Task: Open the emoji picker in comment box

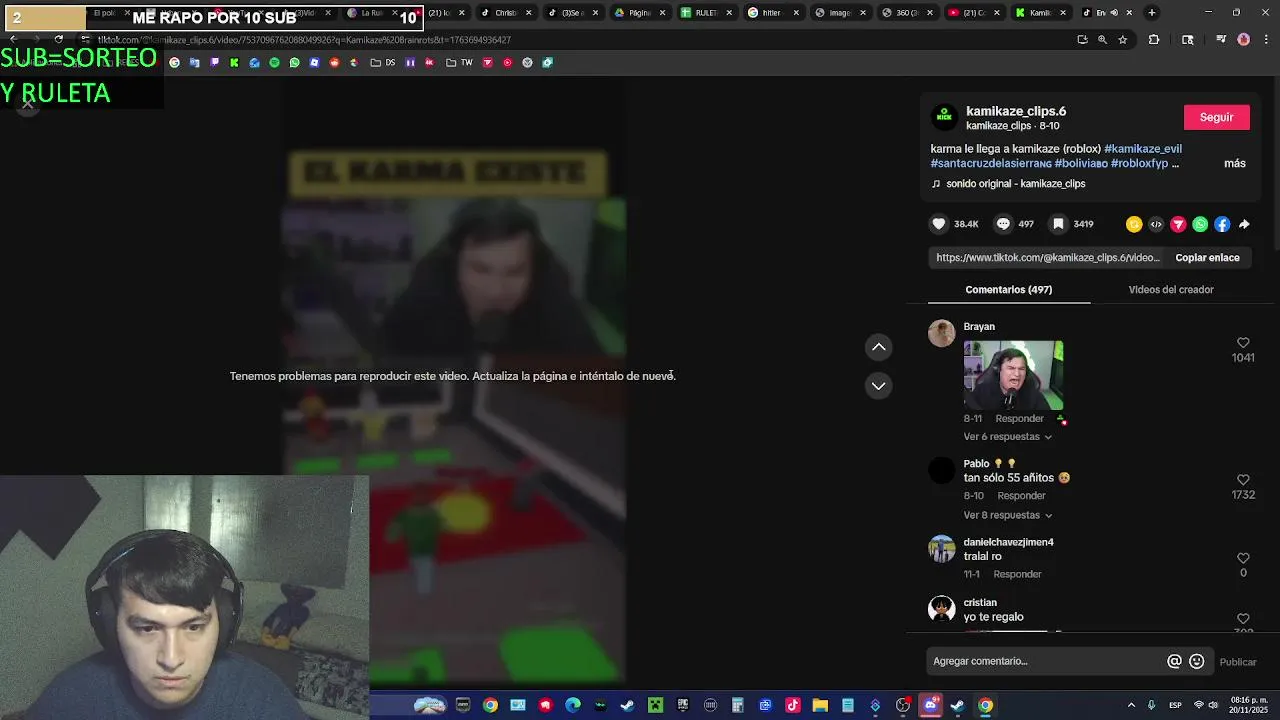Action: point(1196,661)
